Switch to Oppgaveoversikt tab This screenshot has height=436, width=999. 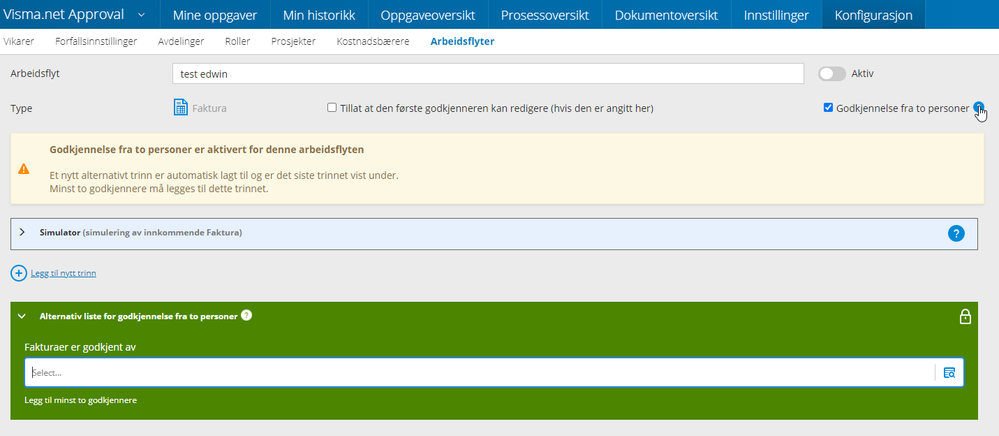(x=428, y=15)
